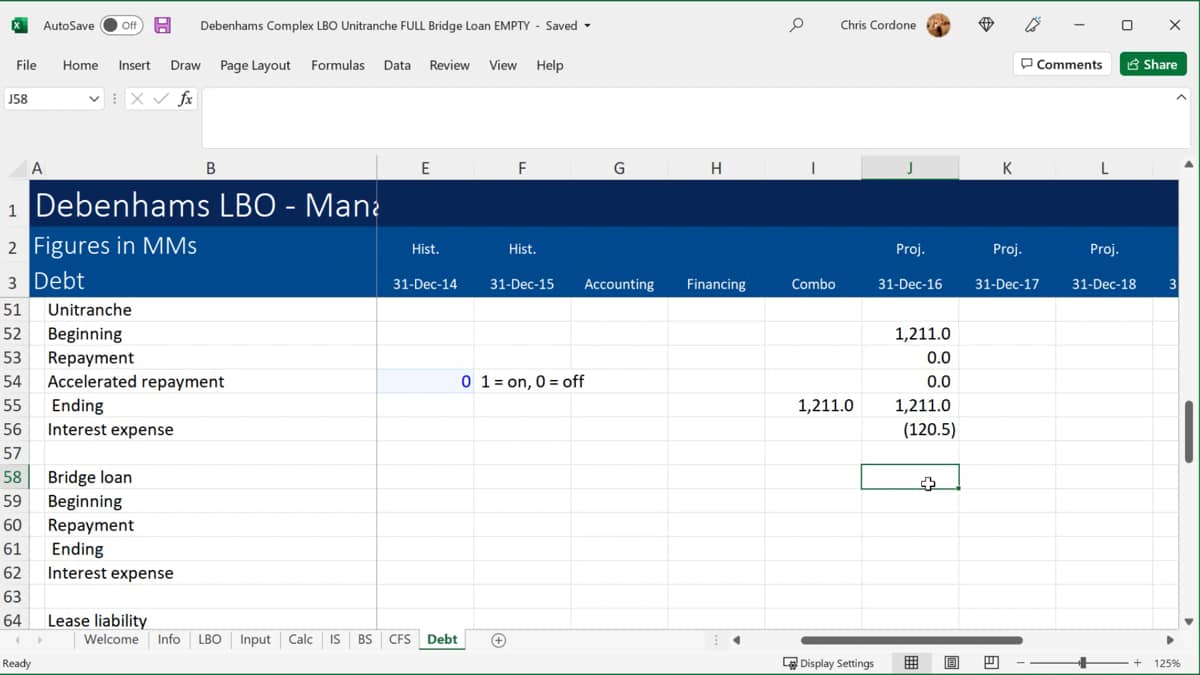
Task: Open the Page Layout tab
Action: [x=255, y=65]
